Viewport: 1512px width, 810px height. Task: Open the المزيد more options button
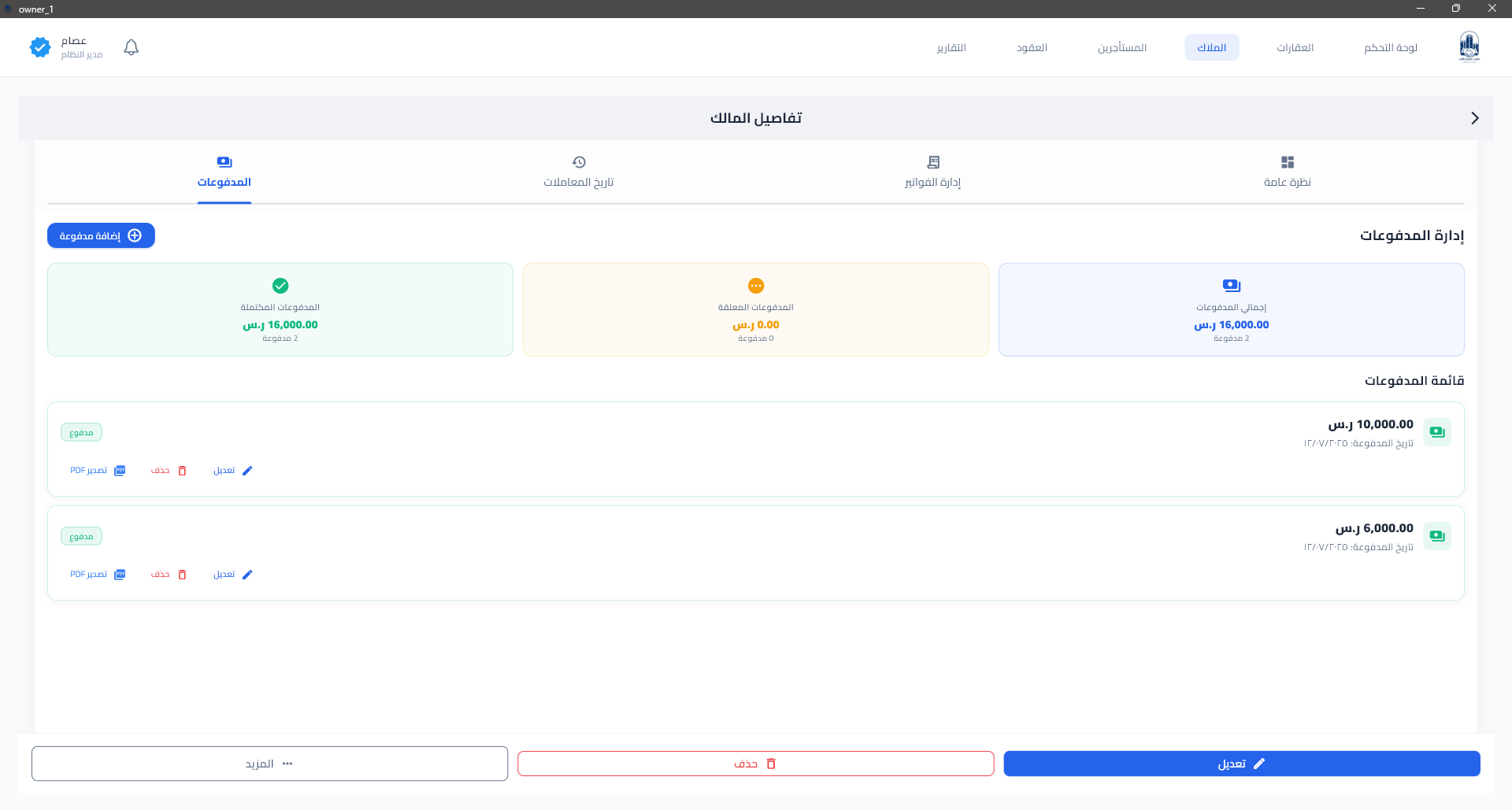(x=269, y=764)
